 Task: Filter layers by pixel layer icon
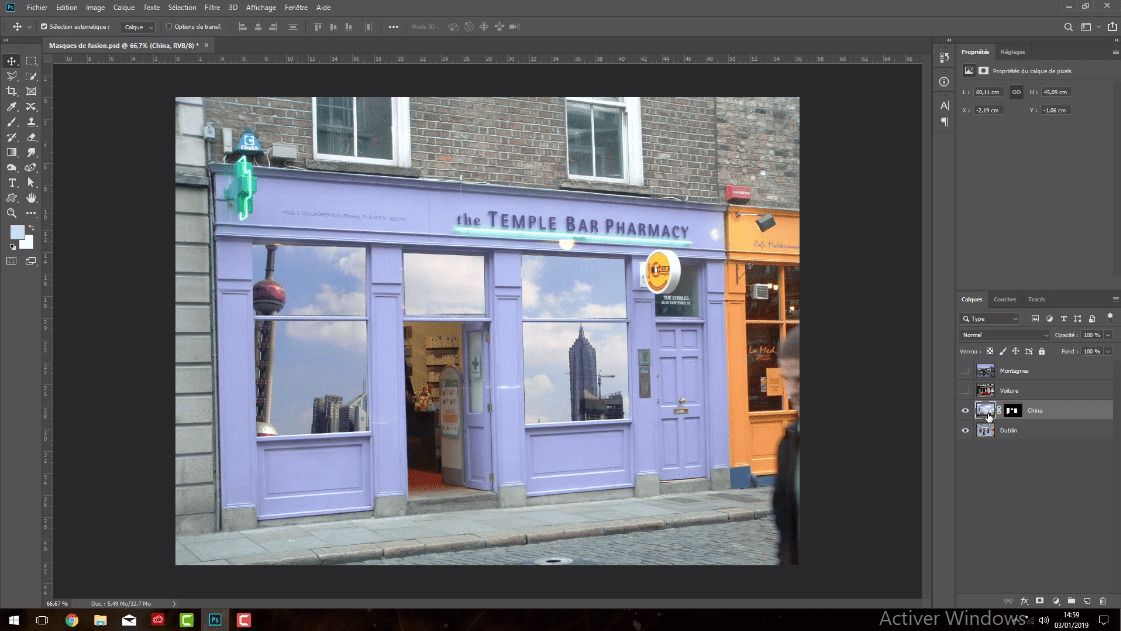(1035, 319)
